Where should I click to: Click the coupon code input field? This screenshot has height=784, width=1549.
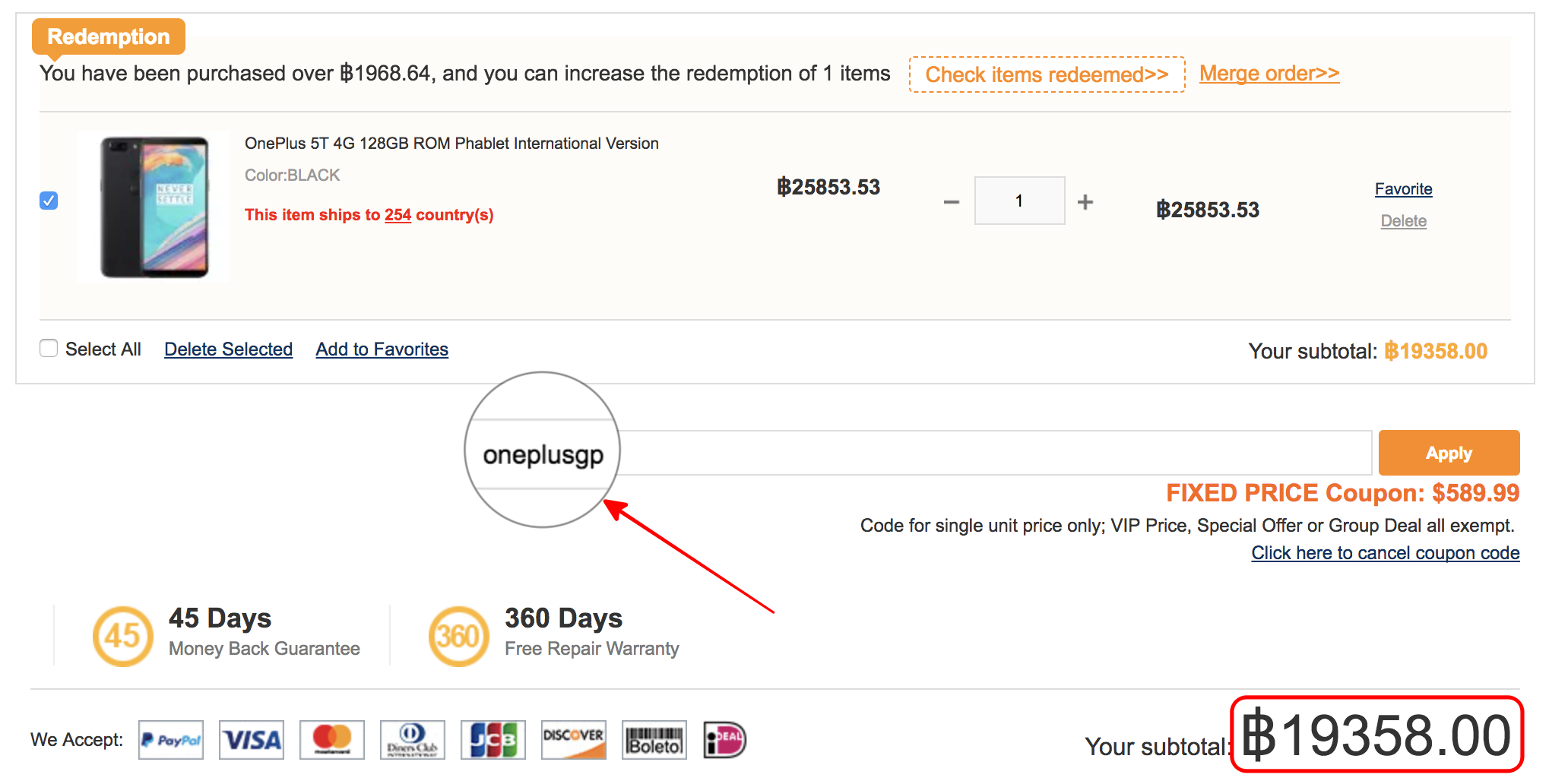coord(988,454)
